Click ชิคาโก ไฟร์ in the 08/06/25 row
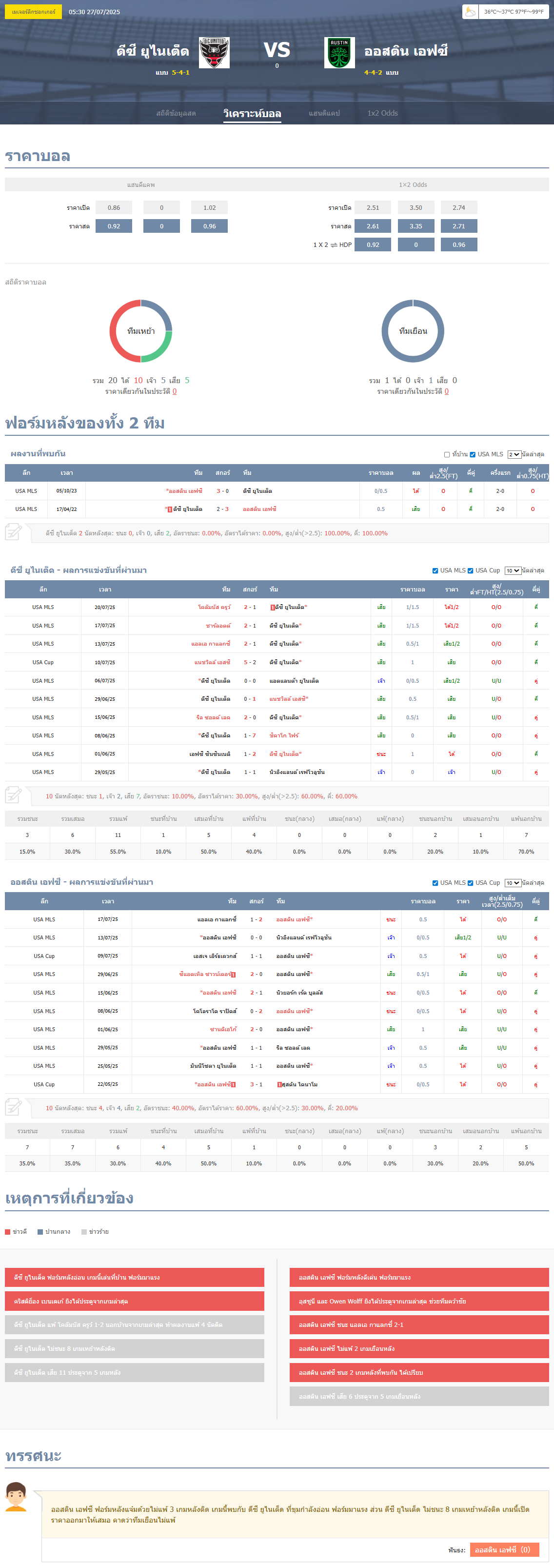 tap(284, 735)
